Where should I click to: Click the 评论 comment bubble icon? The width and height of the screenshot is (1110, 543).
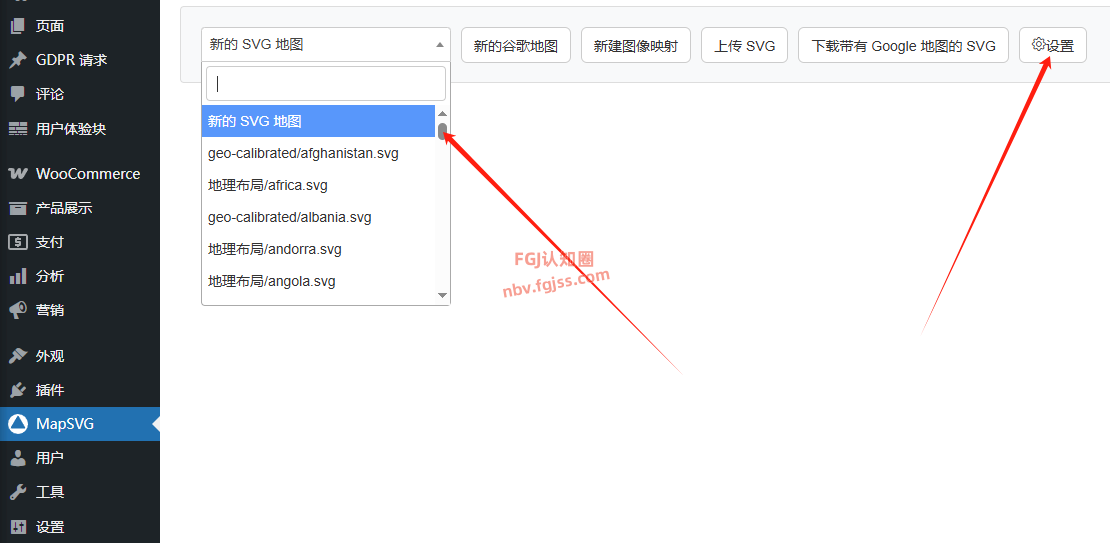[x=18, y=94]
